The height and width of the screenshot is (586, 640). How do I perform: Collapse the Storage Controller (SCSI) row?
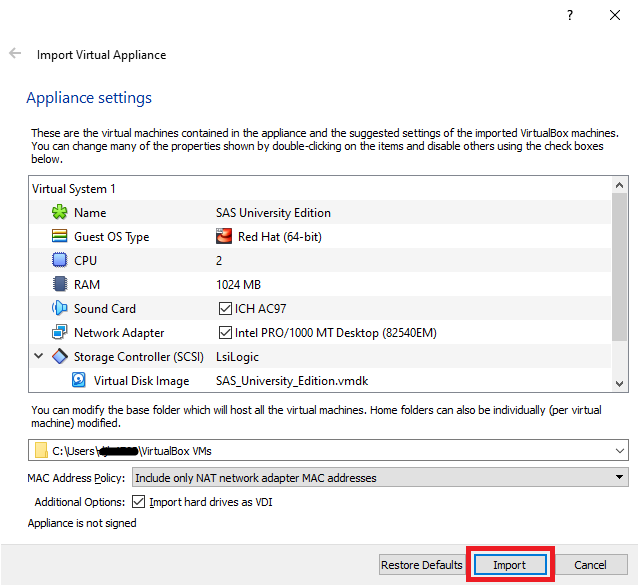[39, 357]
